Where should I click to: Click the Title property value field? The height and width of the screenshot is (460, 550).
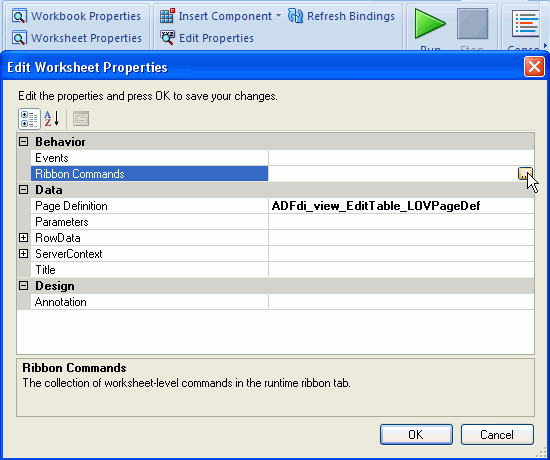pyautogui.click(x=401, y=270)
